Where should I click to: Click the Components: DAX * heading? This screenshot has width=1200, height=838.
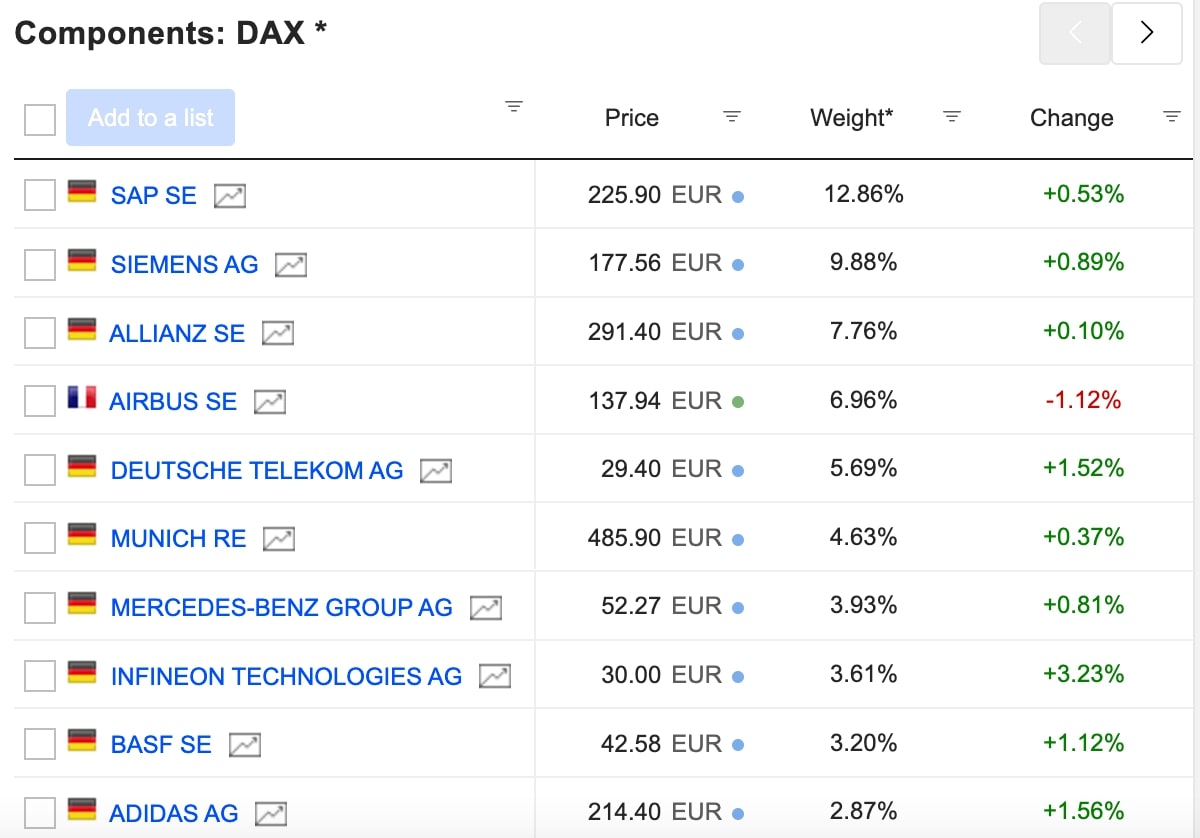point(171,33)
